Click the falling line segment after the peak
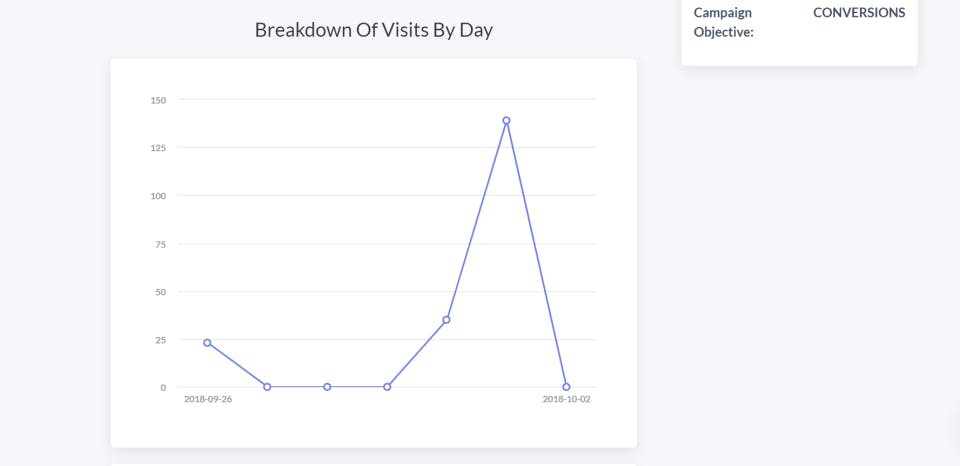 536,254
